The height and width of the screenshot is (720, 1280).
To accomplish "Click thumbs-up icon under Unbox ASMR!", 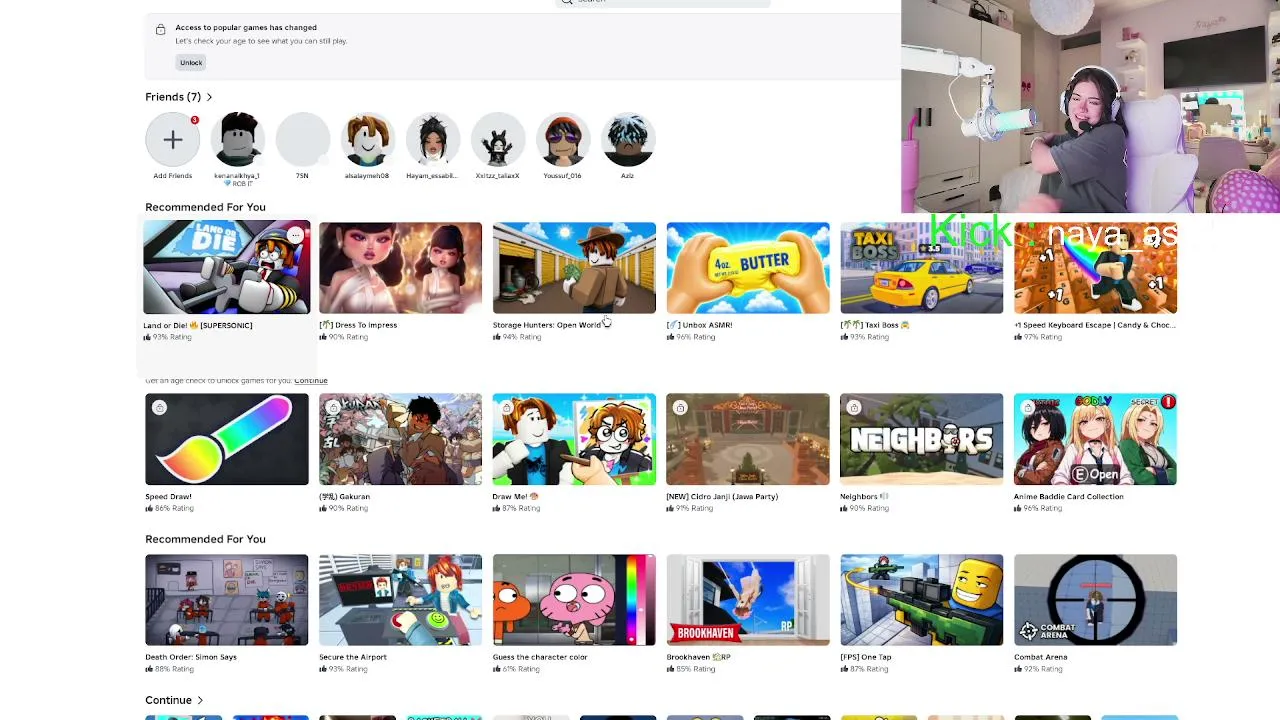I will (x=670, y=337).
